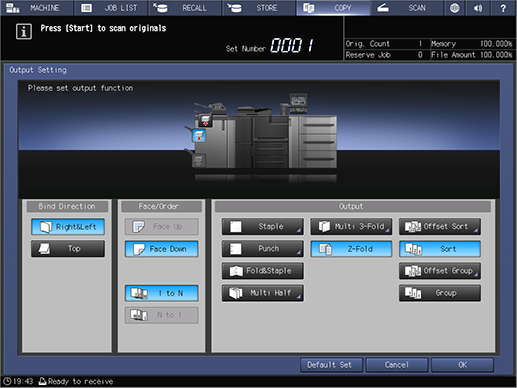
Task: Enable Fold&Staple output
Action: (x=263, y=271)
